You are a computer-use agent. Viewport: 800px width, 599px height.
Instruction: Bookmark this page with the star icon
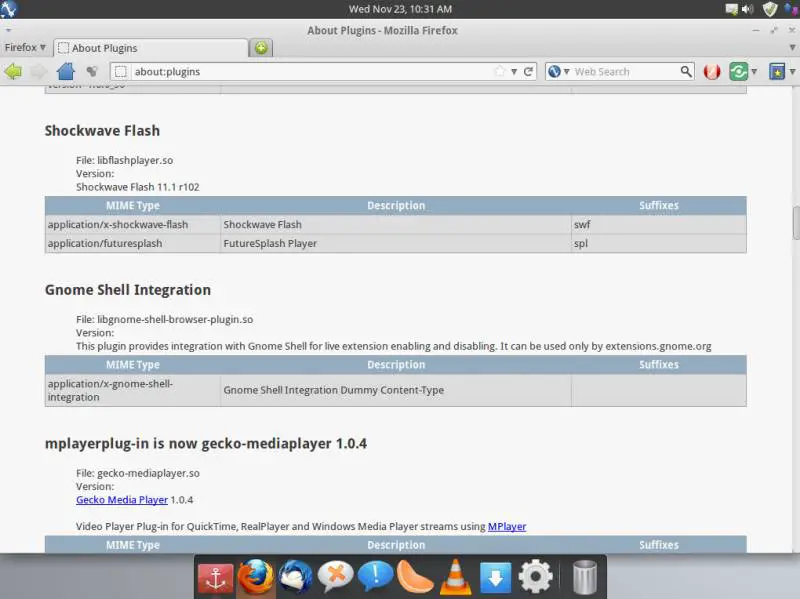(x=499, y=71)
